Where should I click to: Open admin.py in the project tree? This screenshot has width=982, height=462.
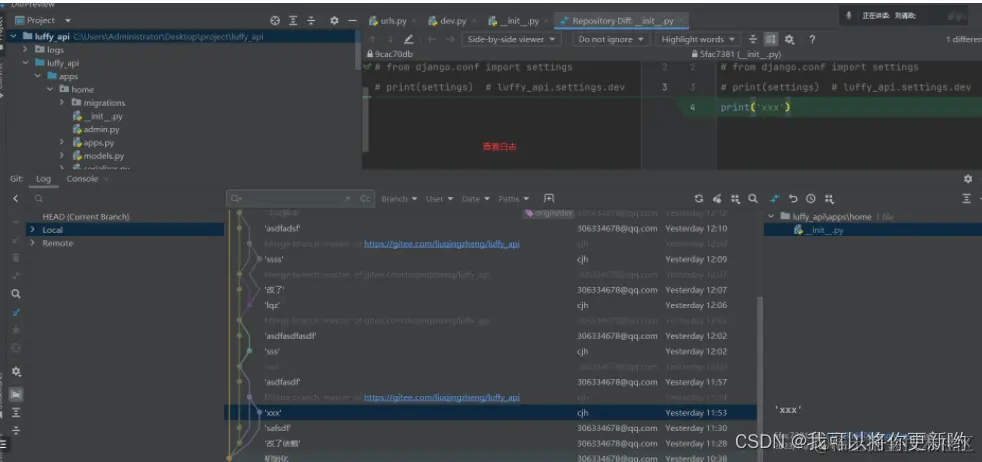[x=96, y=130]
